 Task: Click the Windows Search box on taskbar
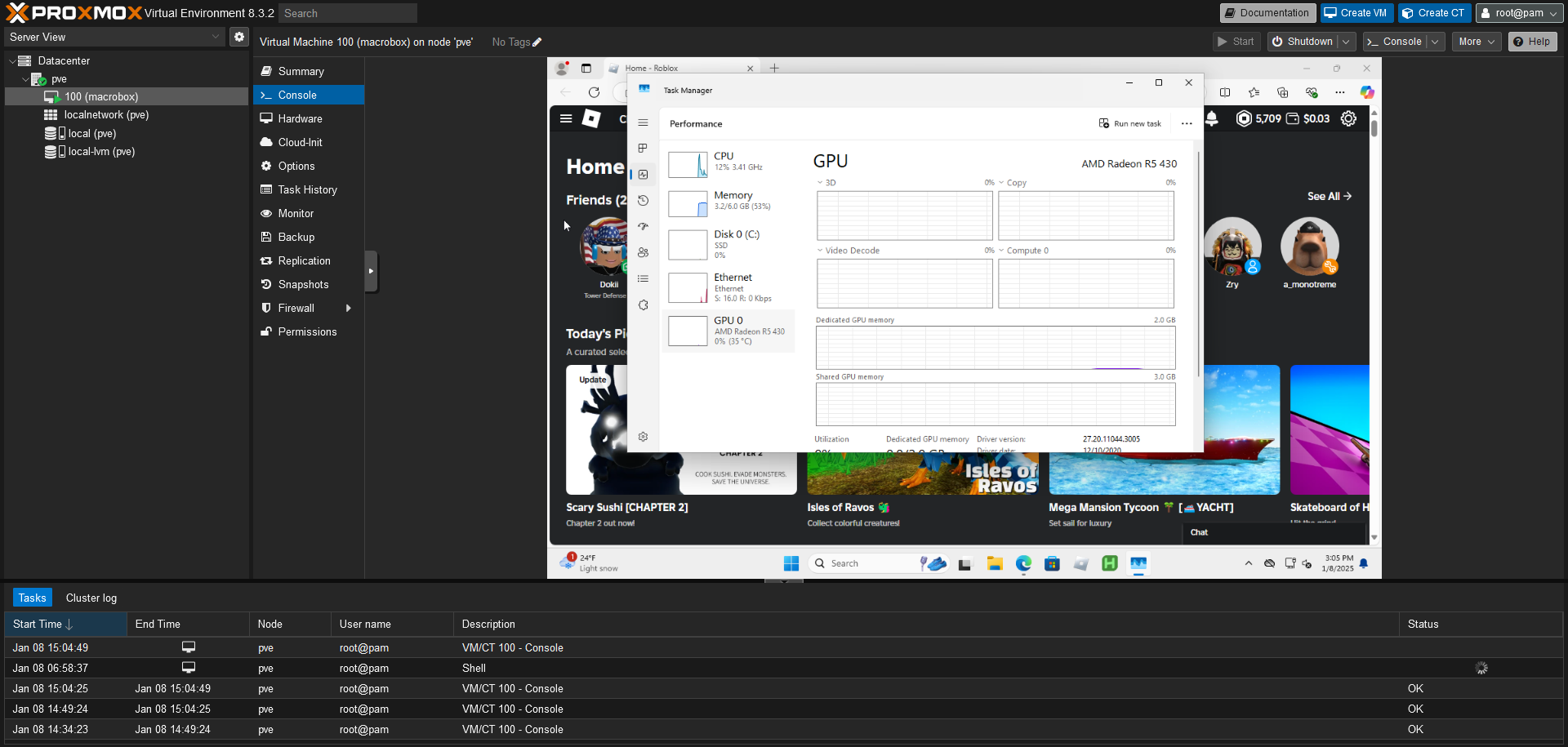tap(866, 563)
